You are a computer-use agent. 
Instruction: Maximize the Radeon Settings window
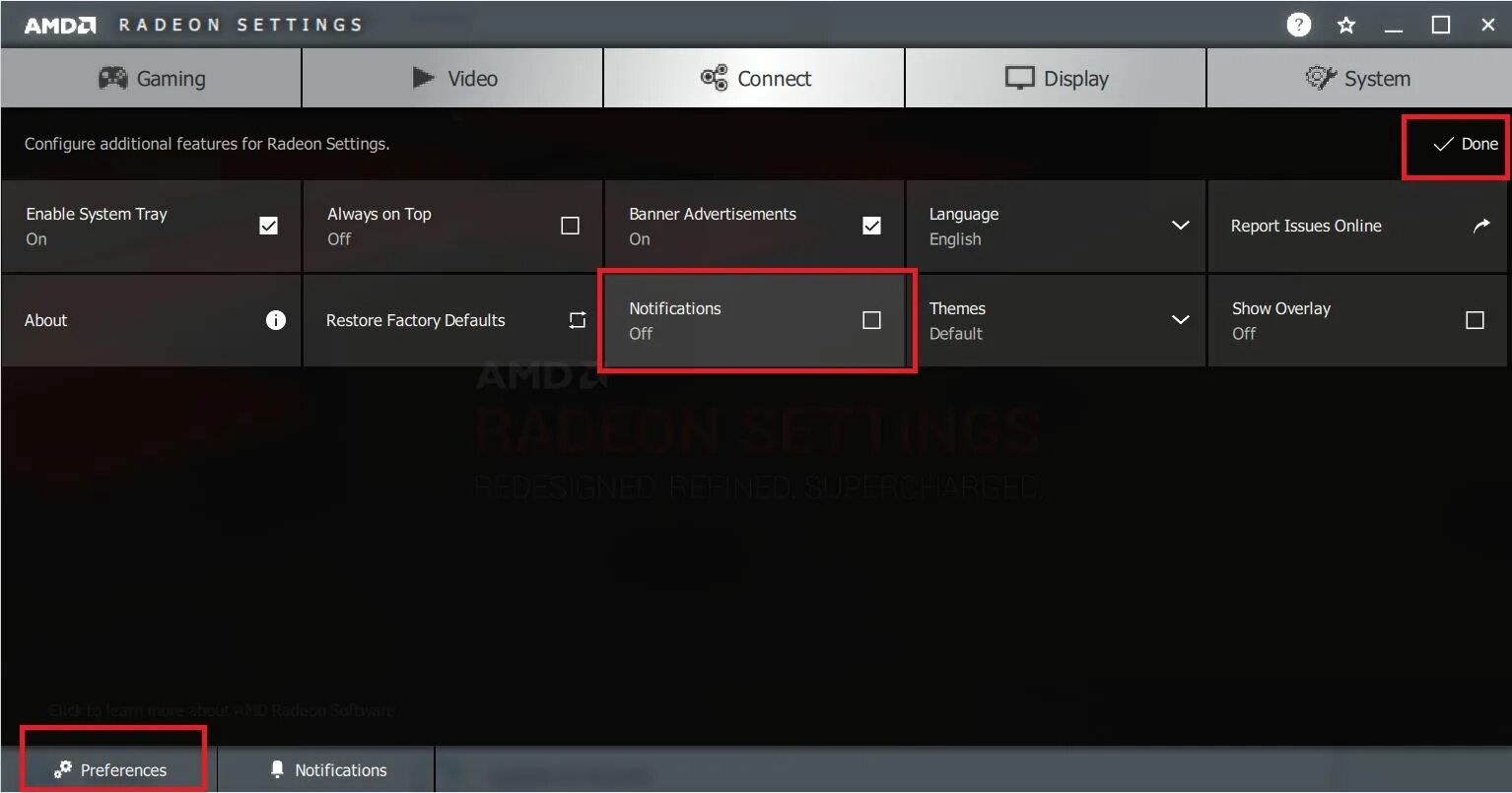point(1441,25)
